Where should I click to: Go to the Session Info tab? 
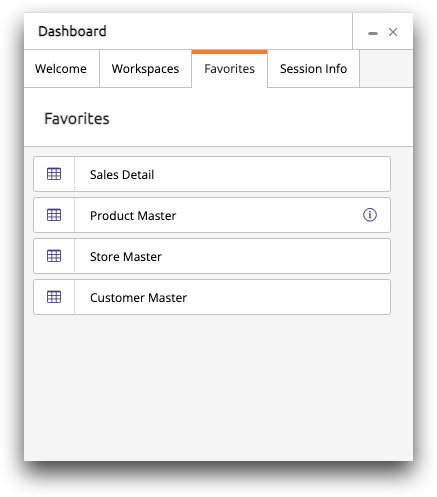(313, 69)
